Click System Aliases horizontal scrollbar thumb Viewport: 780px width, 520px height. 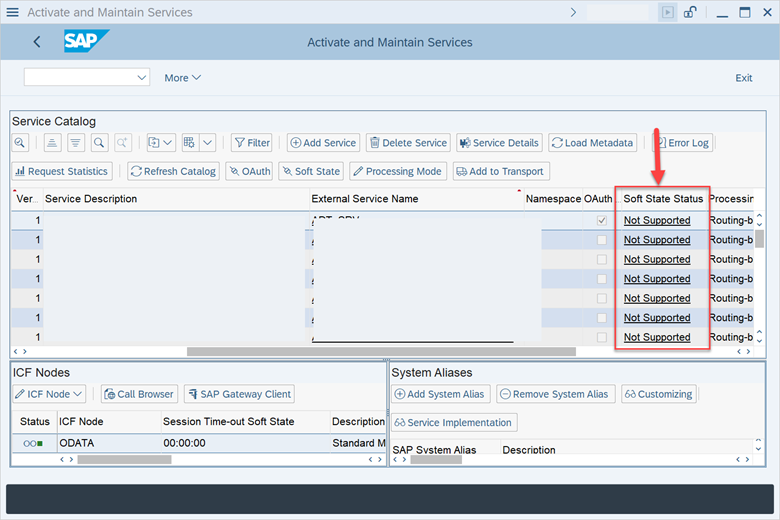pos(436,459)
